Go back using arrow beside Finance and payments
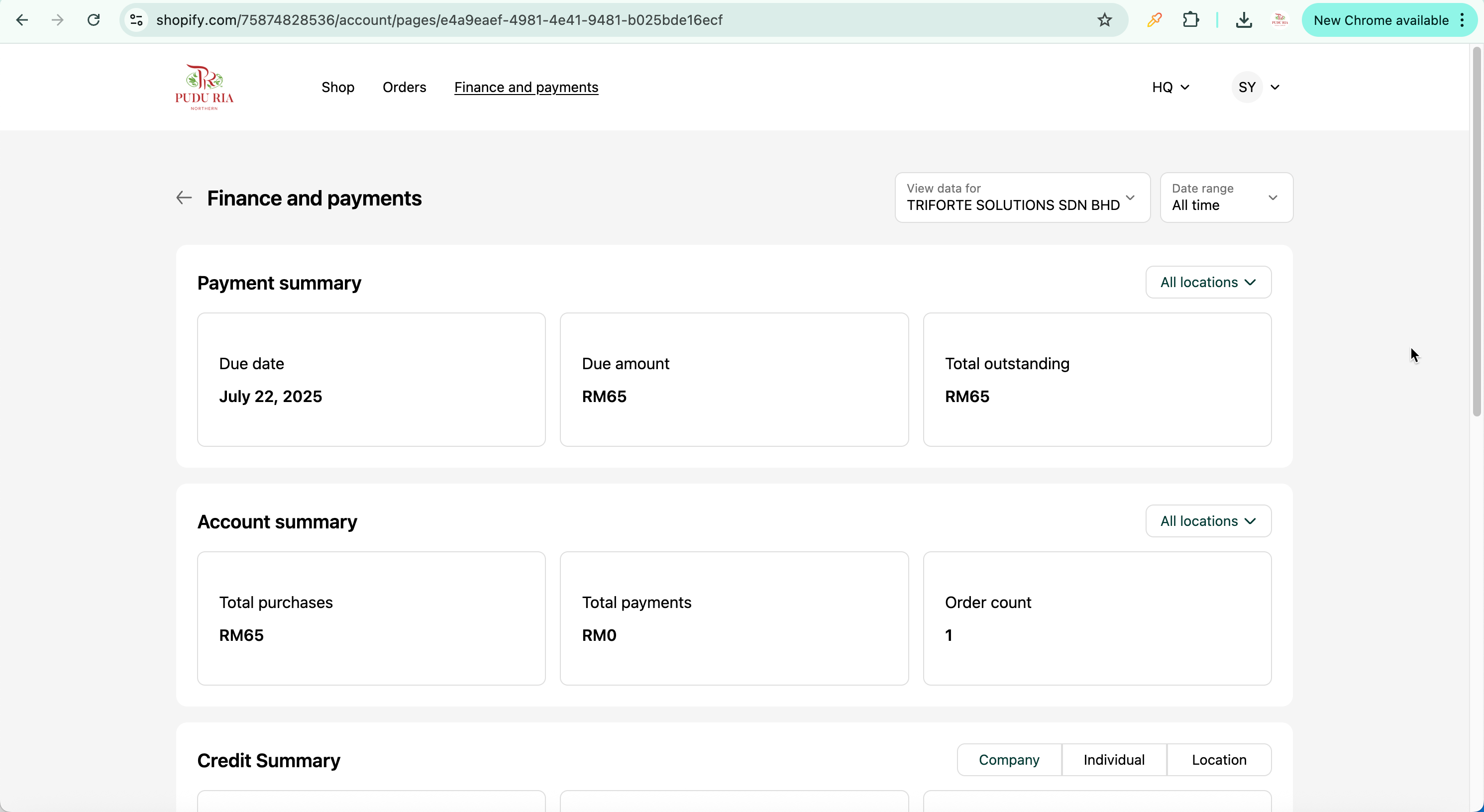 184,198
